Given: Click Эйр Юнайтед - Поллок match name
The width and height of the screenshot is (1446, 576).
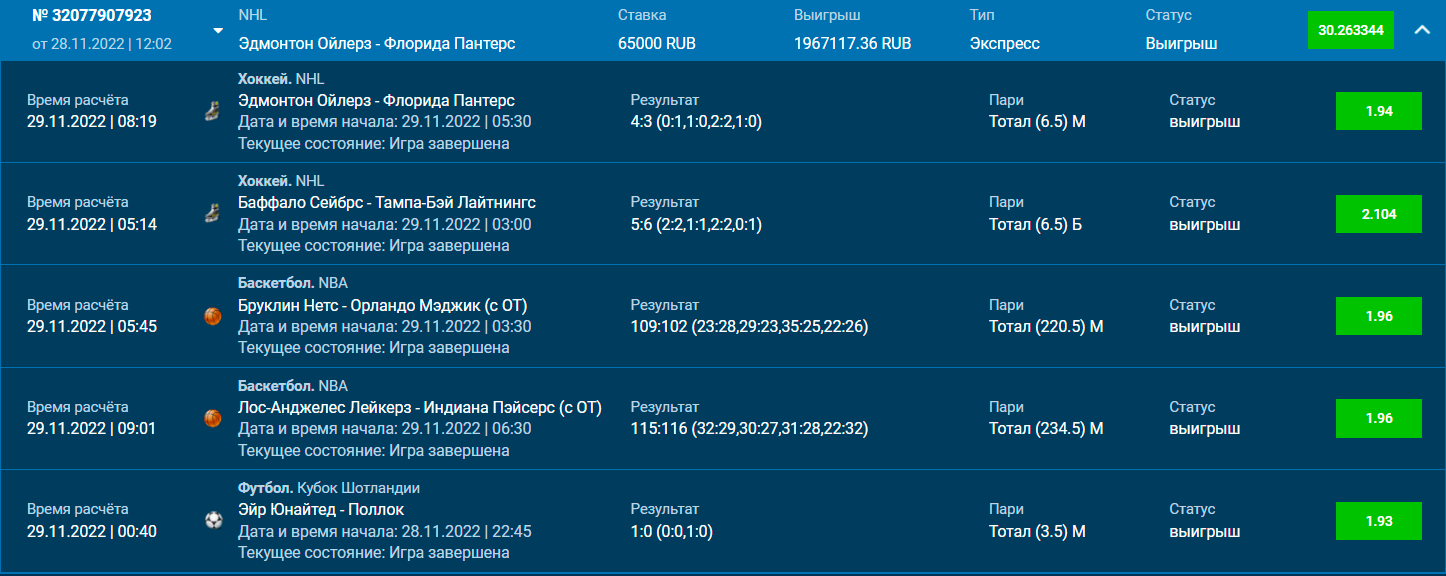Looking at the screenshot, I should point(321,510).
